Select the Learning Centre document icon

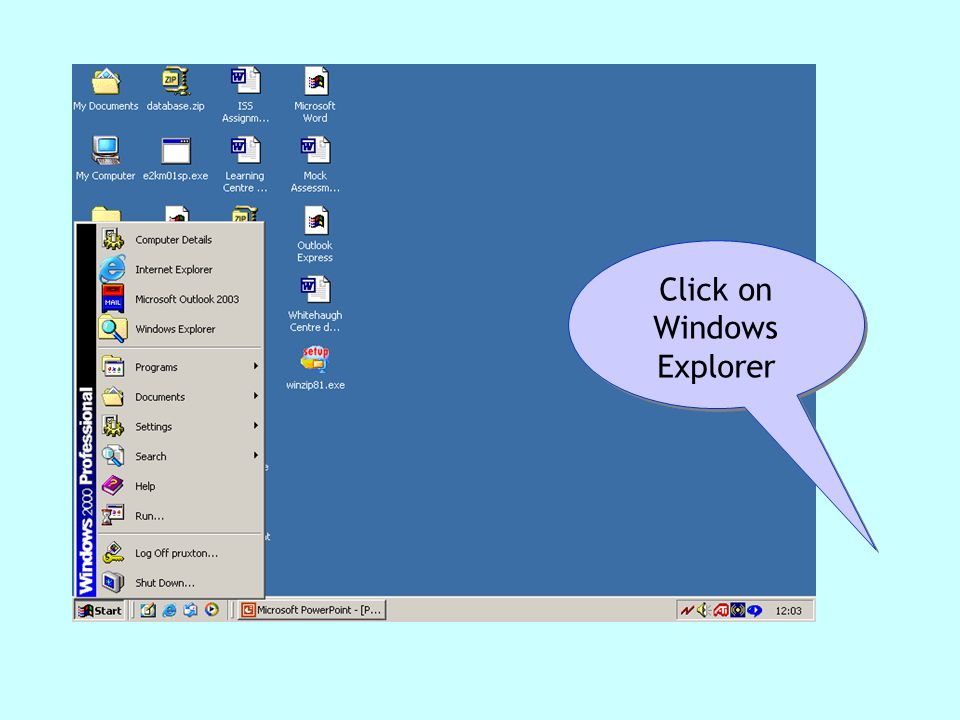pos(246,165)
